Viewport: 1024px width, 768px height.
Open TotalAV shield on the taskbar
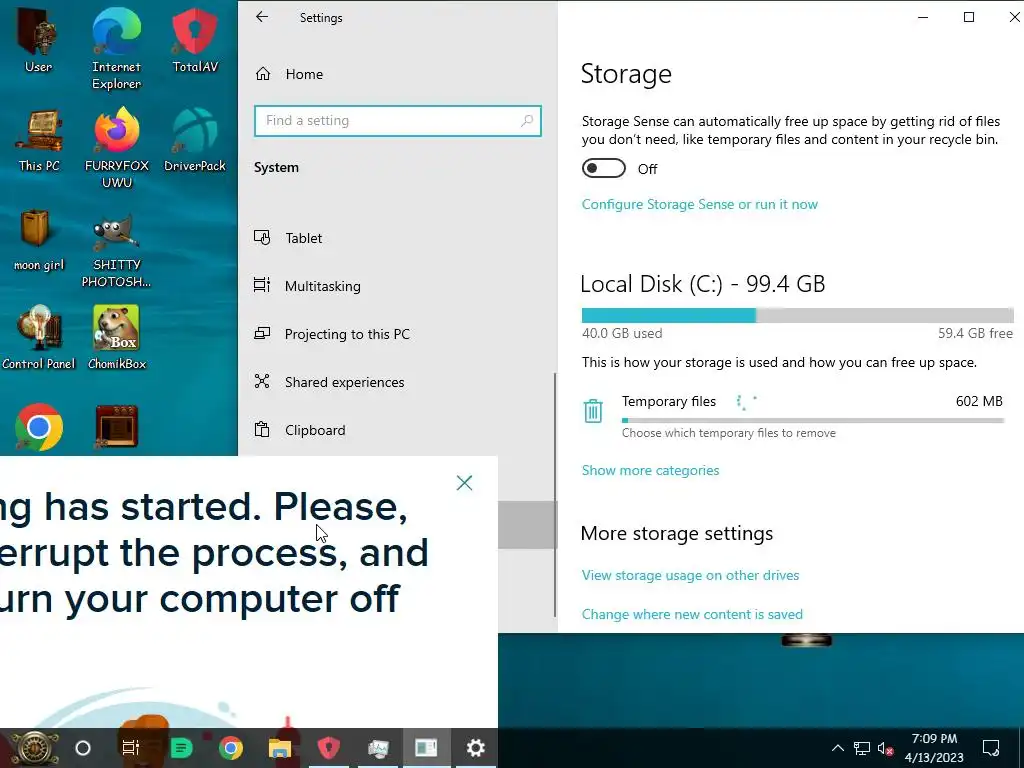tap(328, 748)
